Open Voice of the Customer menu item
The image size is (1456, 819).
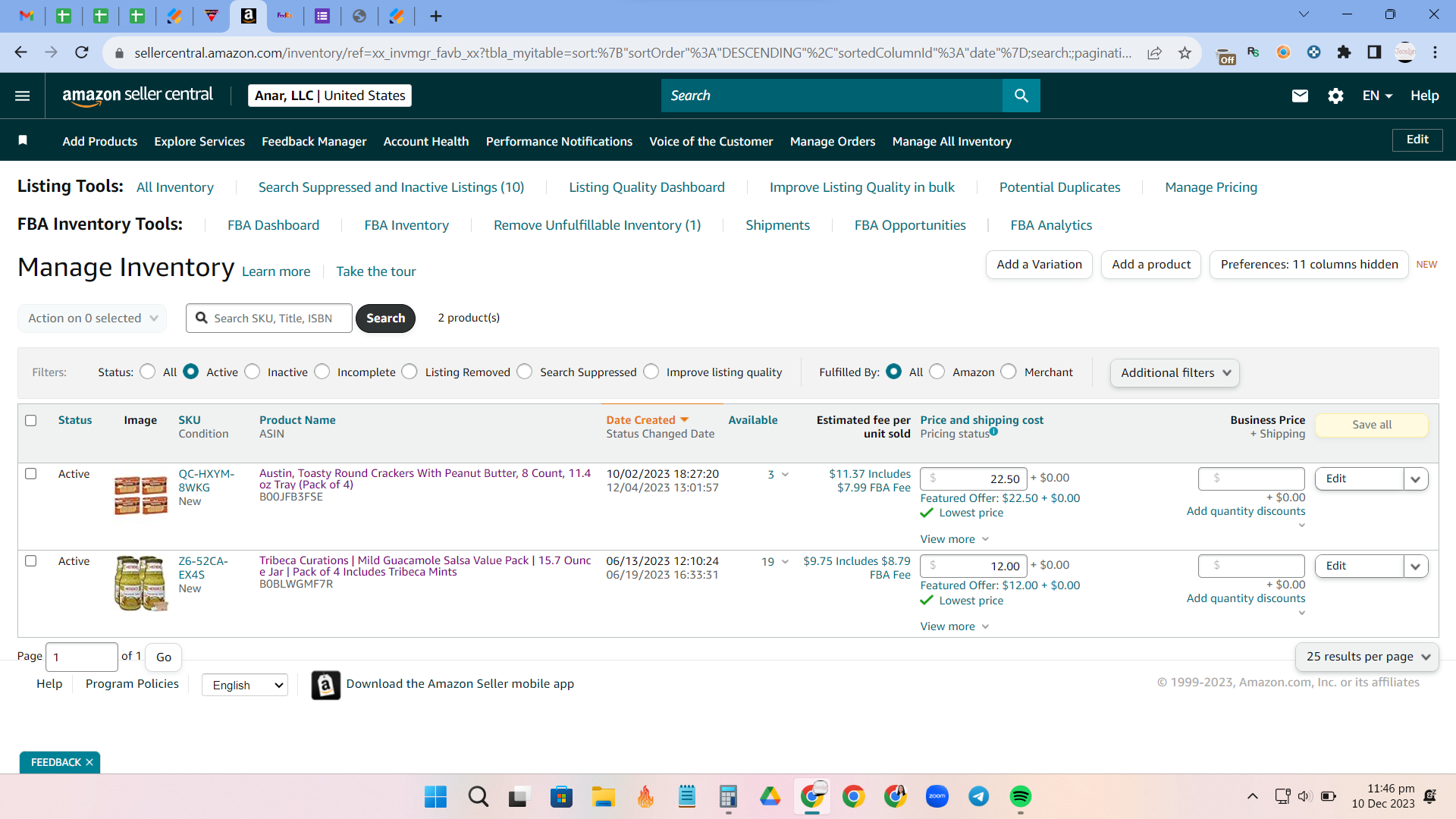(711, 141)
